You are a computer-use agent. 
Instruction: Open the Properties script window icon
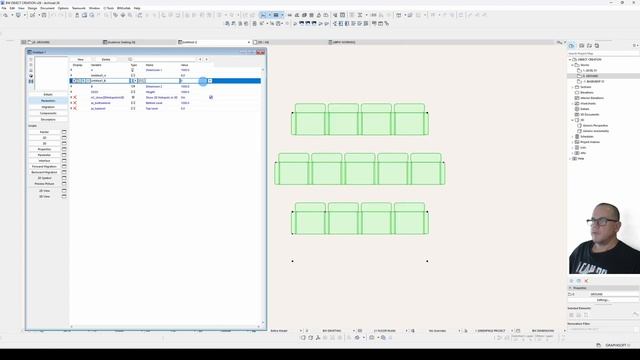(64, 149)
